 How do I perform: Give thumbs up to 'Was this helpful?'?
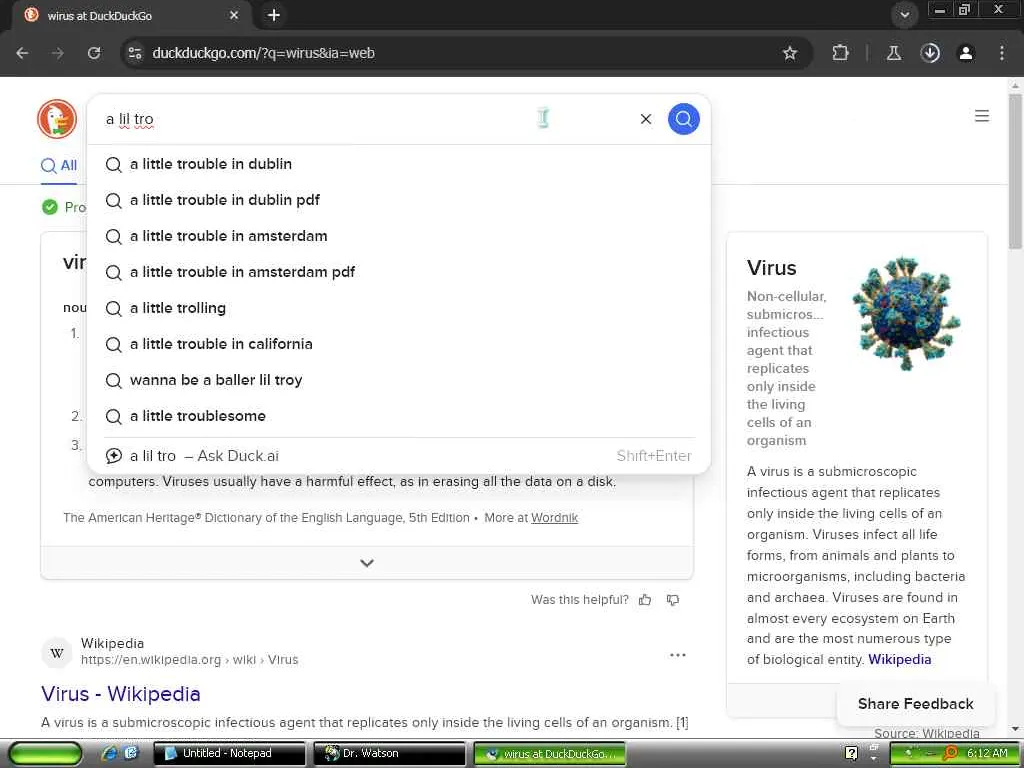click(x=645, y=600)
